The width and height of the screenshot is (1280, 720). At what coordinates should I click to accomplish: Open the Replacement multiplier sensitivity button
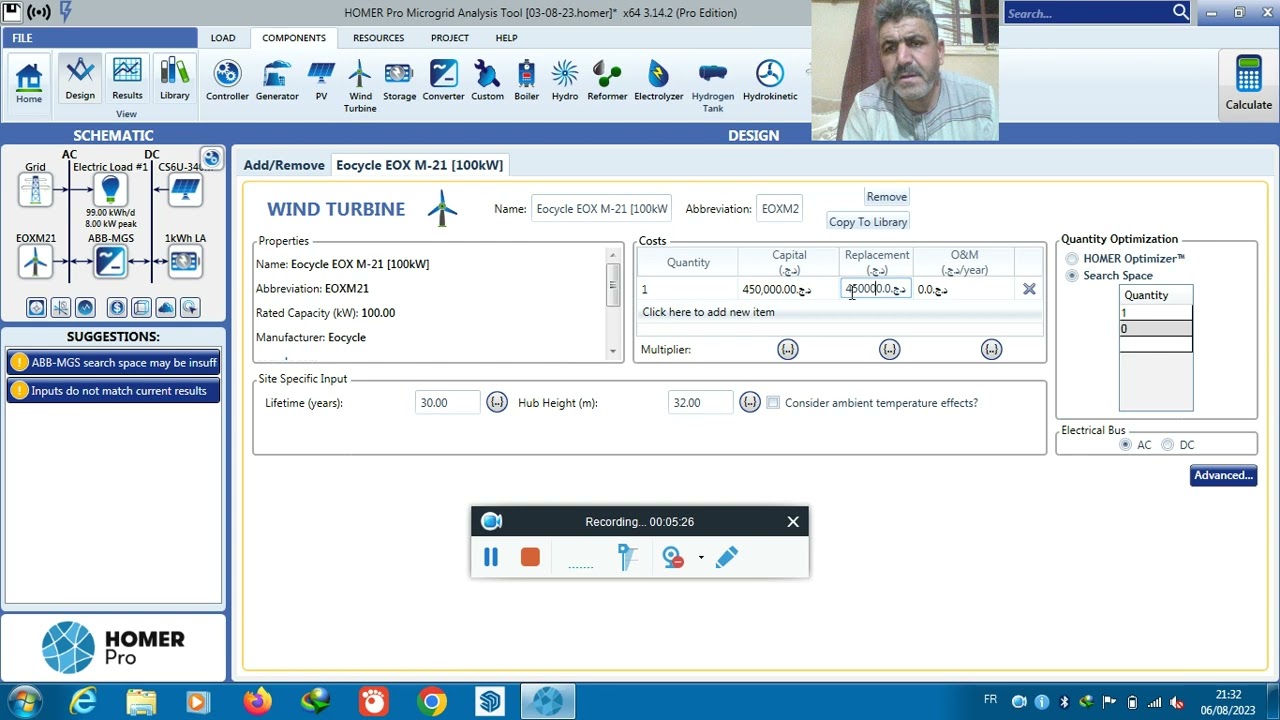(889, 349)
